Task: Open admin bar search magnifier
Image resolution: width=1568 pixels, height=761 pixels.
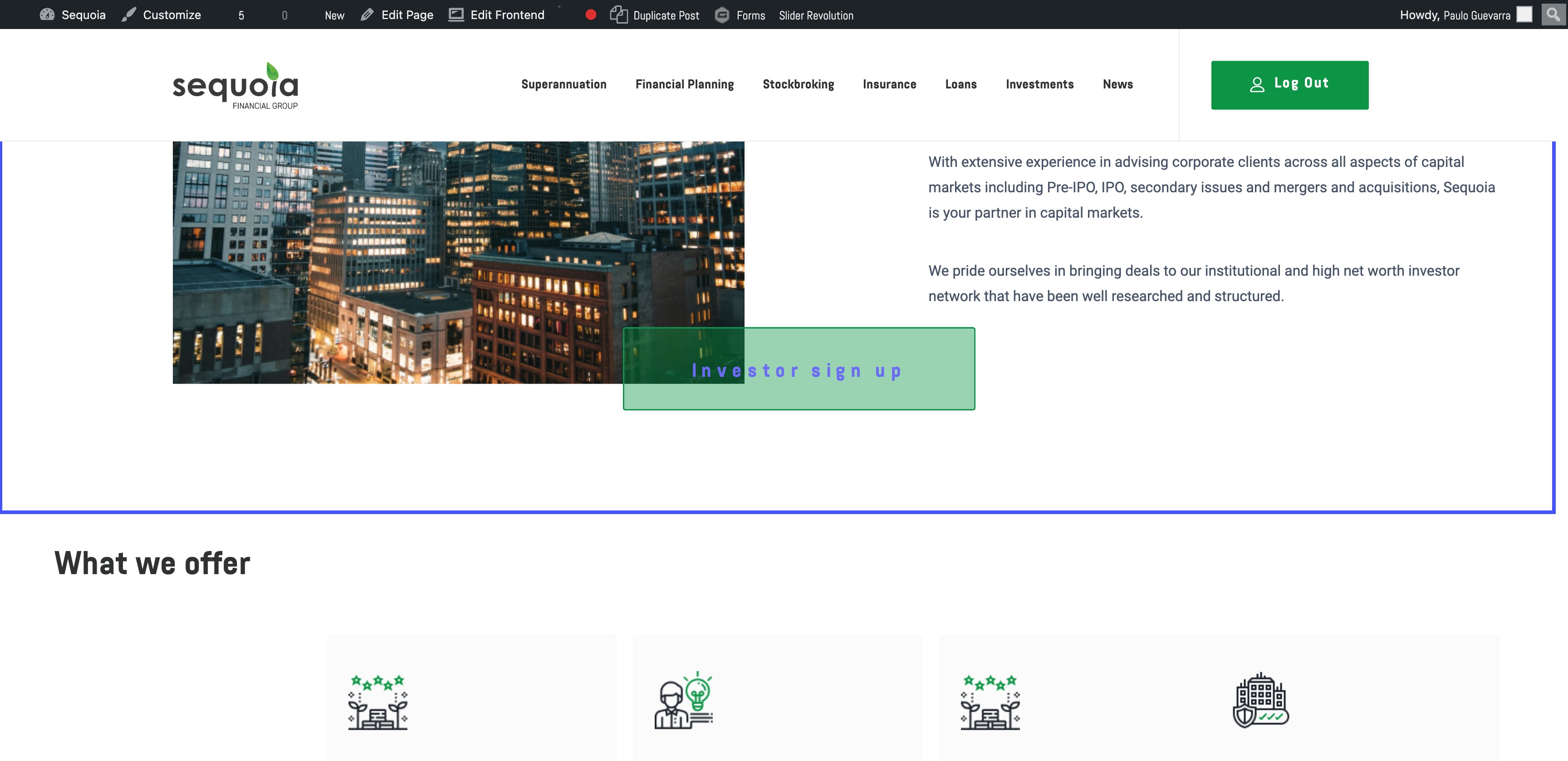Action: click(1553, 14)
